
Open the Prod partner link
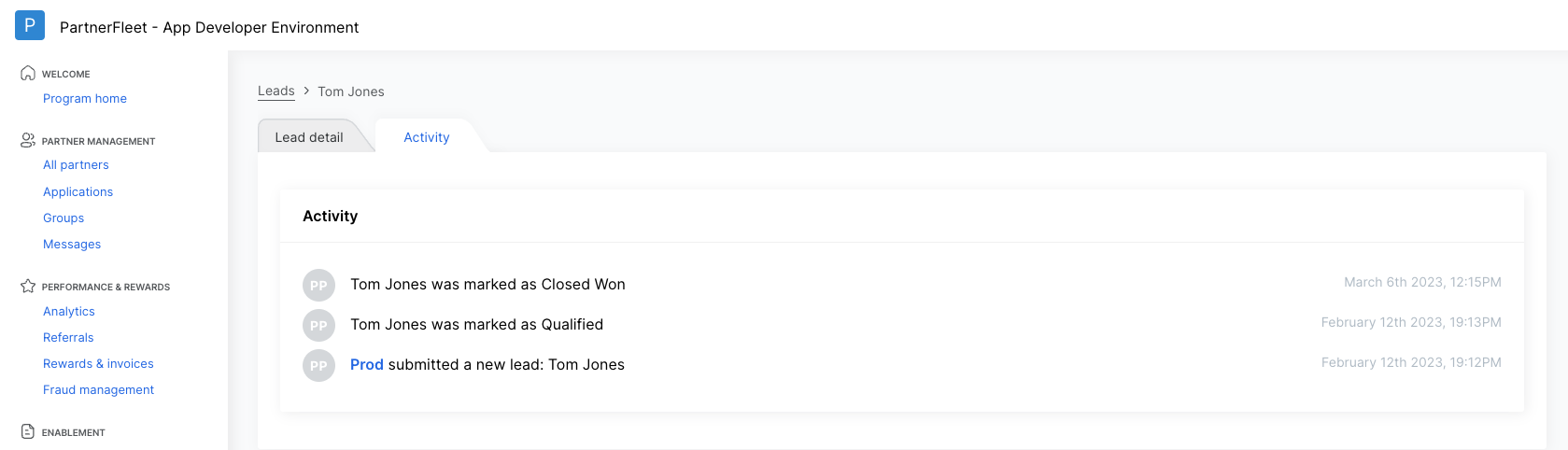point(367,364)
